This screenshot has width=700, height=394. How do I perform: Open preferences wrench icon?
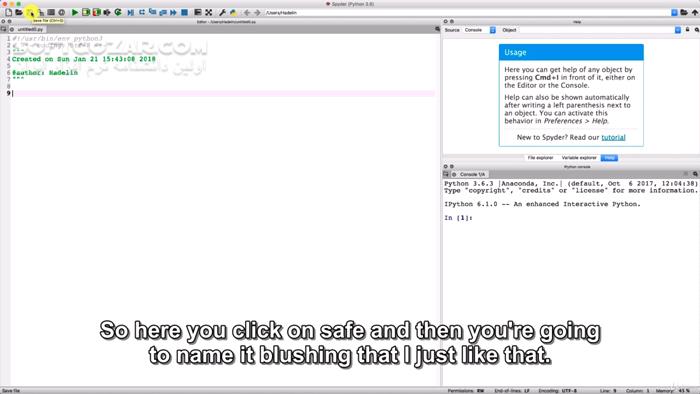222,12
